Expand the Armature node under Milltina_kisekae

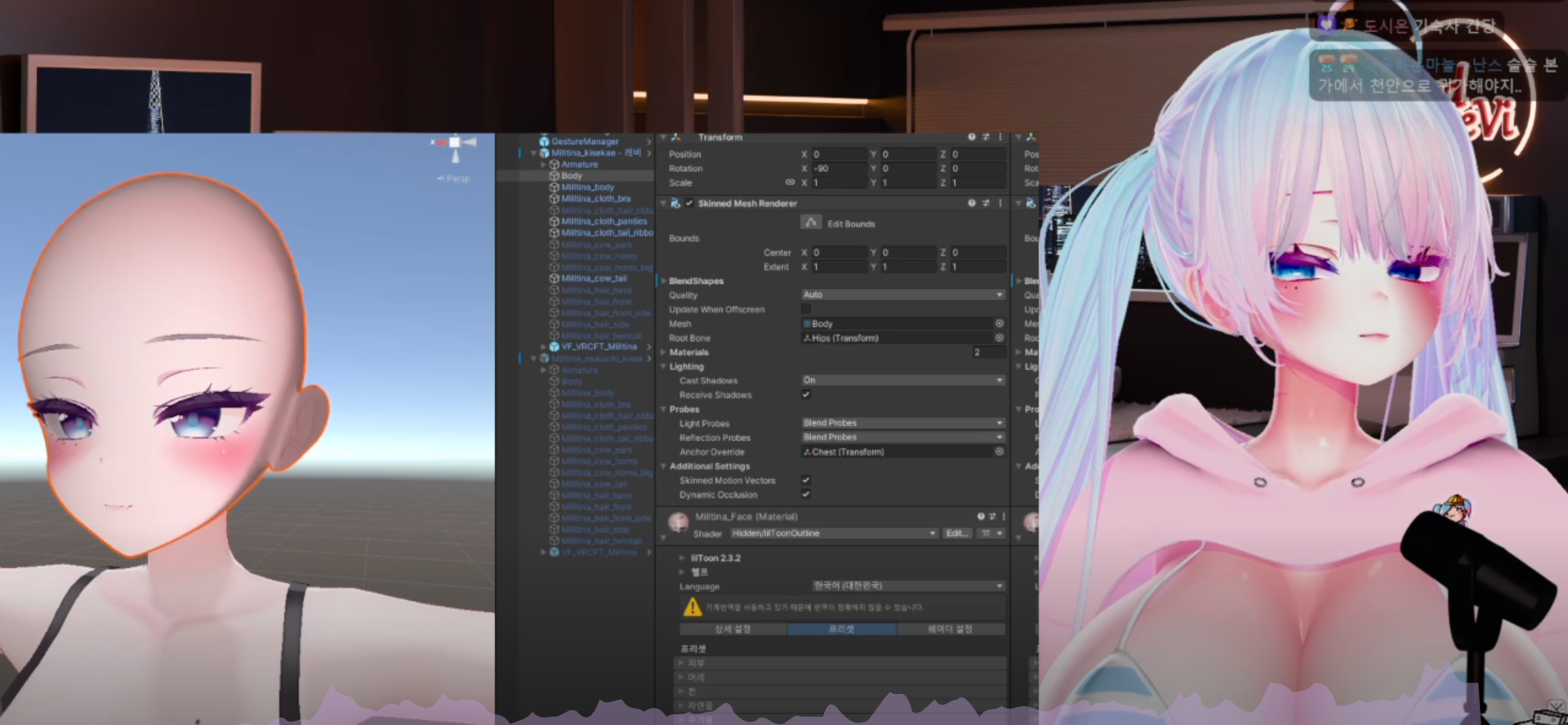pos(544,164)
